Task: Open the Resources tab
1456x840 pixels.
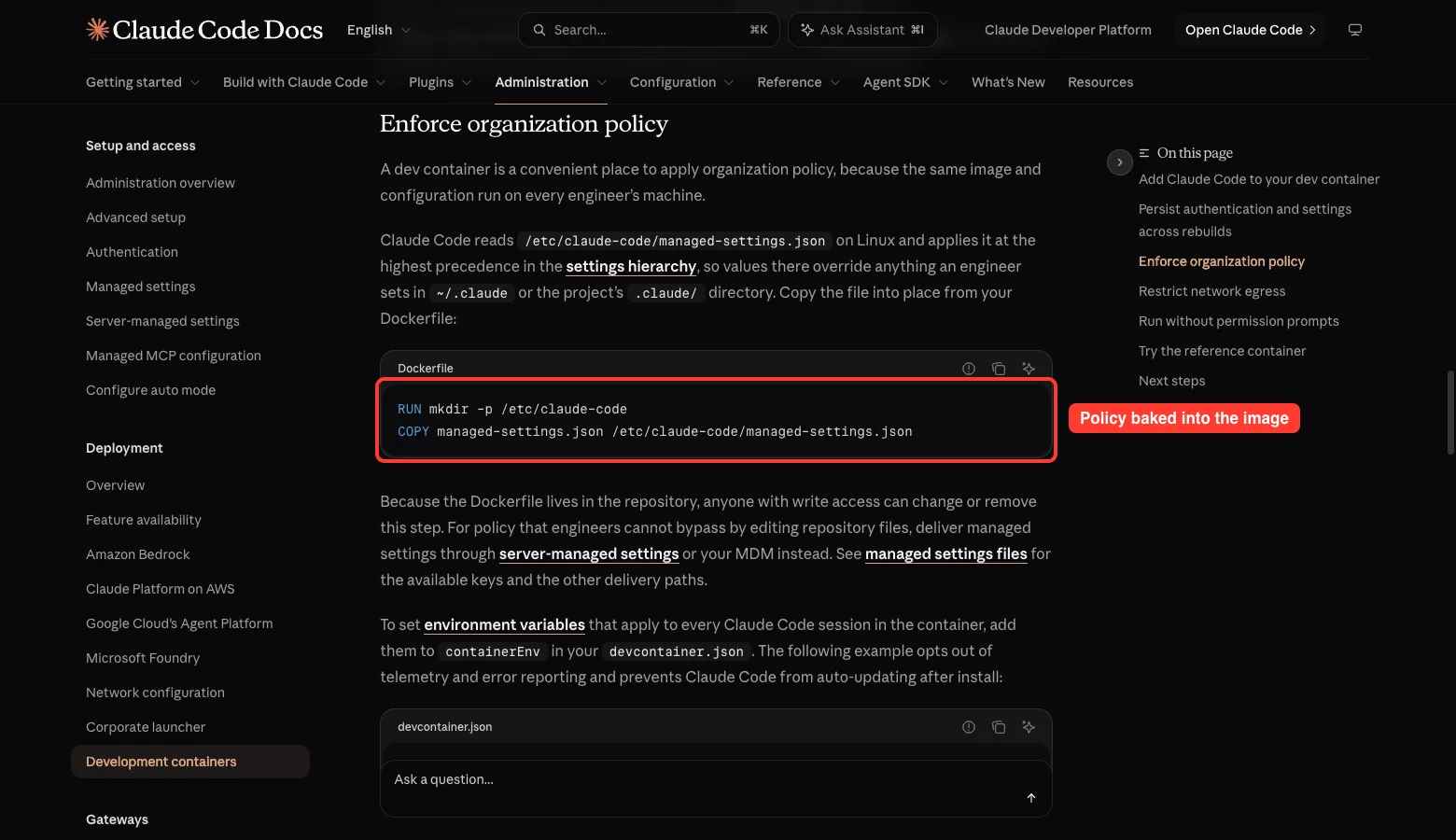Action: tap(1100, 82)
